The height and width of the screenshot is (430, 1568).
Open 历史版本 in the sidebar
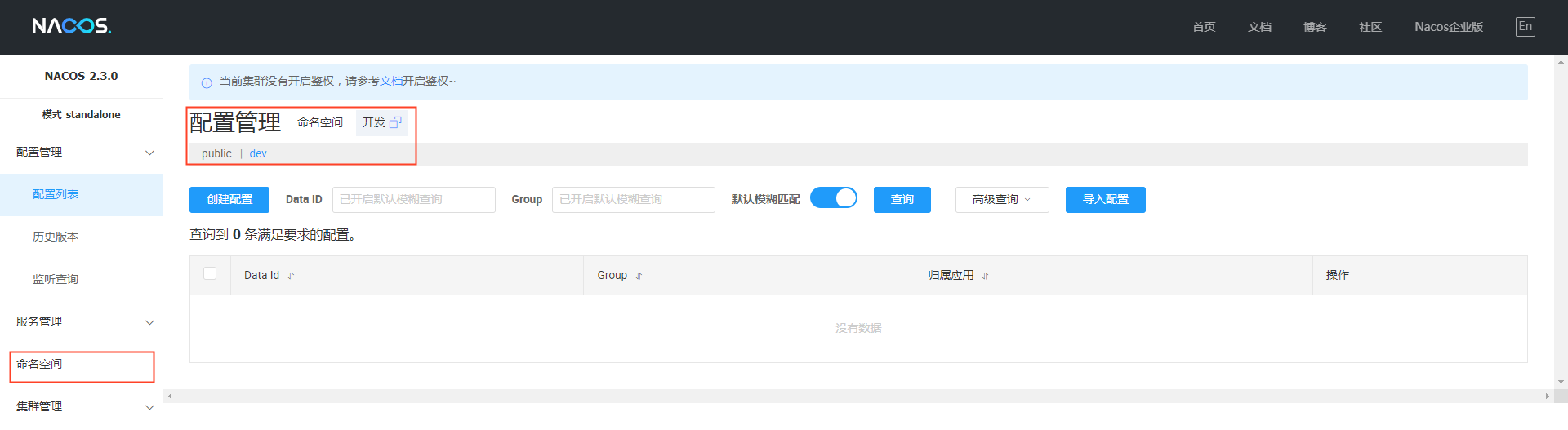56,237
